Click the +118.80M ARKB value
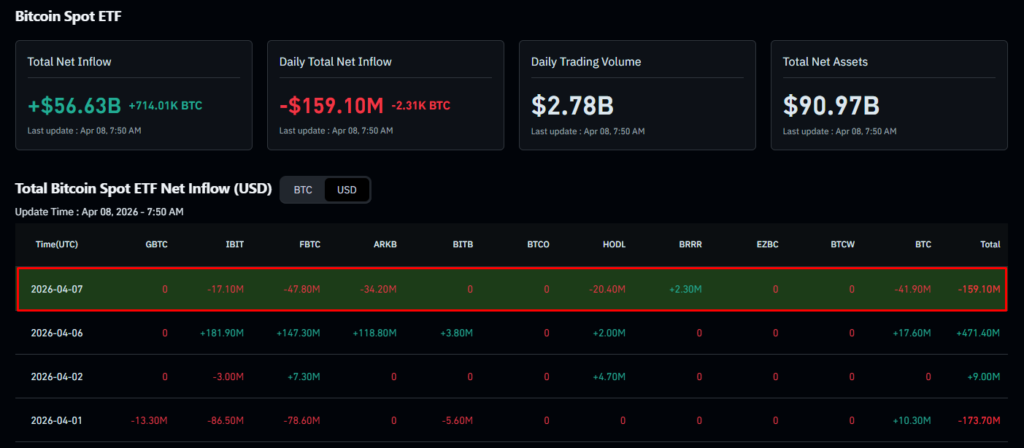The width and height of the screenshot is (1024, 448). (x=375, y=333)
